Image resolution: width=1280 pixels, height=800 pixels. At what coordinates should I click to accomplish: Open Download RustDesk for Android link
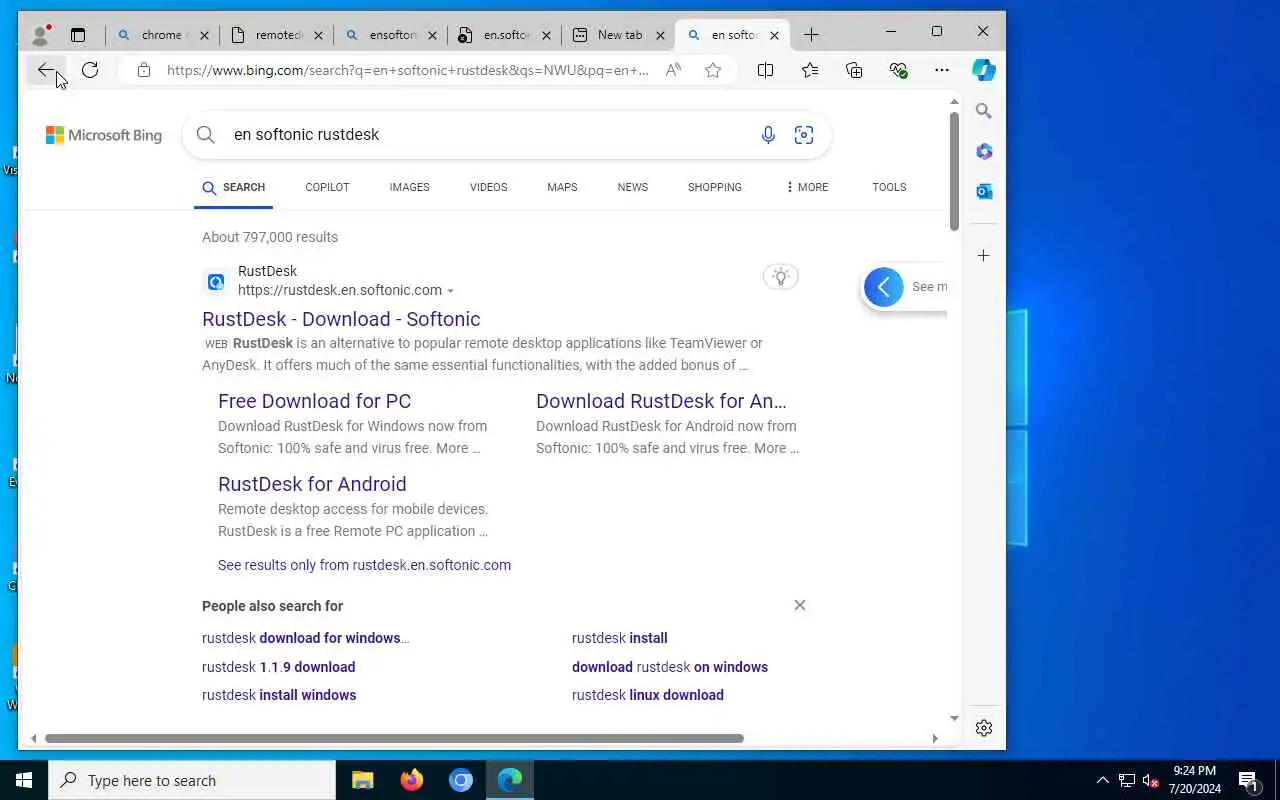point(661,401)
